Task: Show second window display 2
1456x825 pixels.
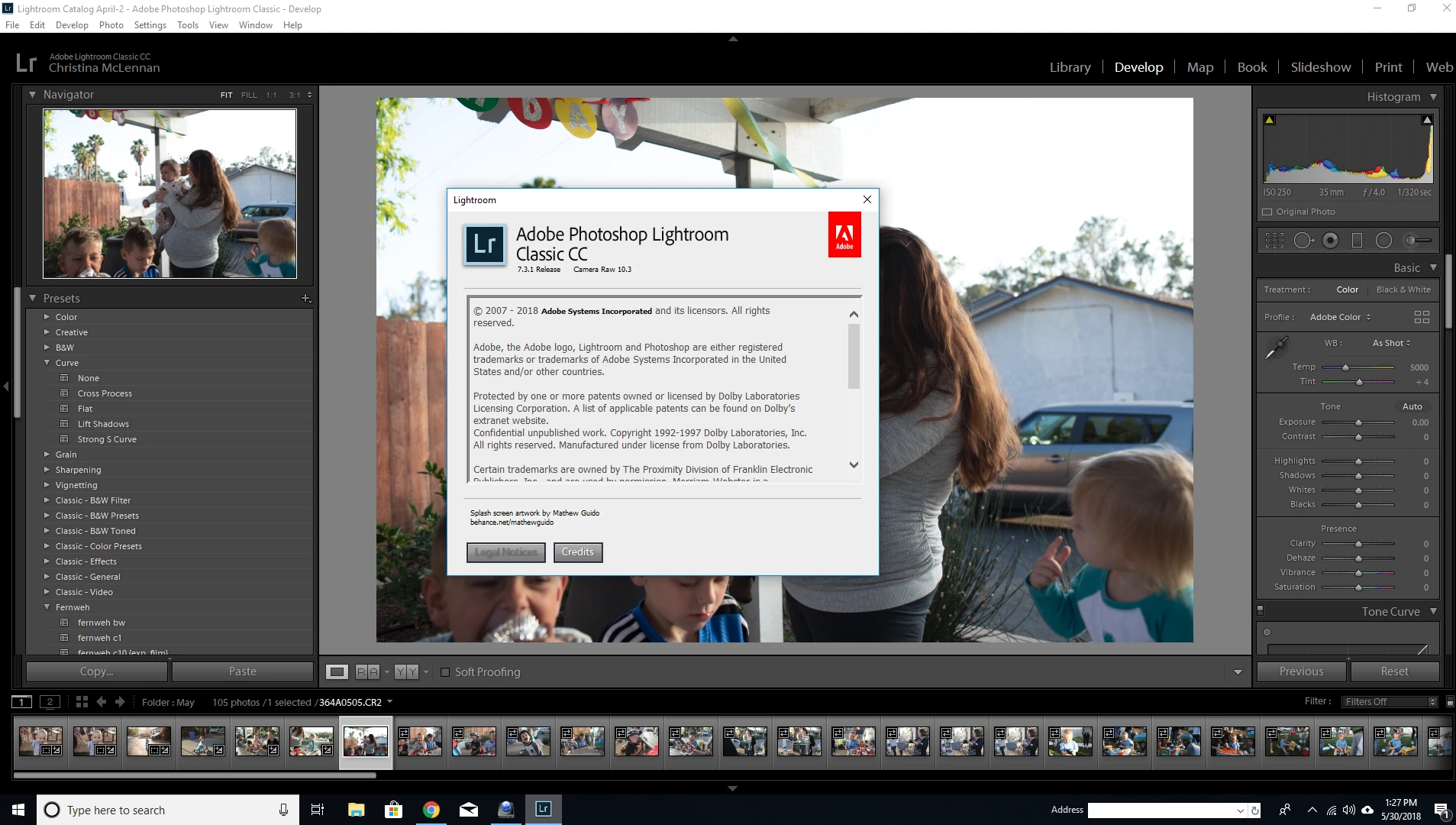Action: pos(50,702)
